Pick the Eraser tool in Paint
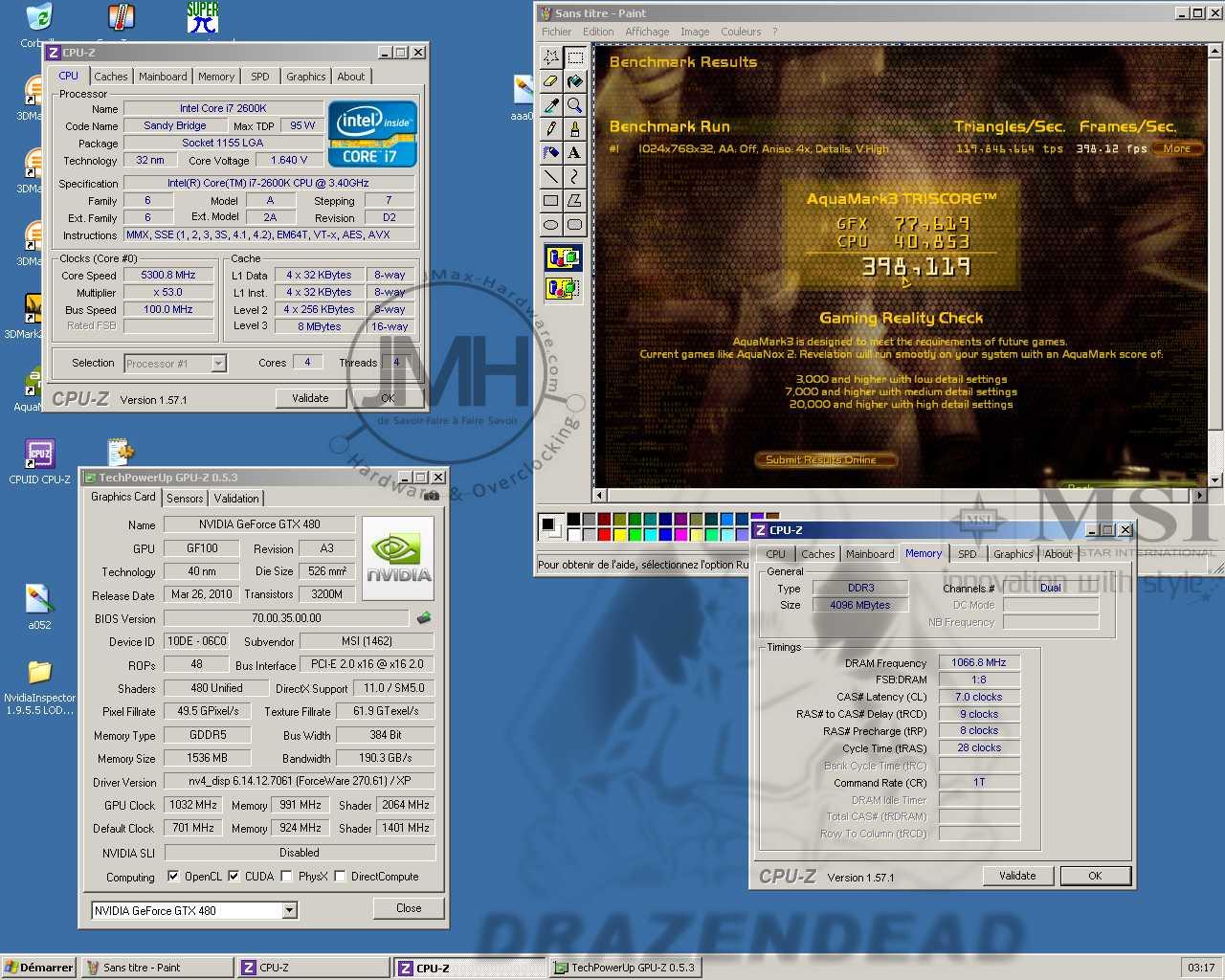This screenshot has width=1225, height=980. tap(551, 81)
